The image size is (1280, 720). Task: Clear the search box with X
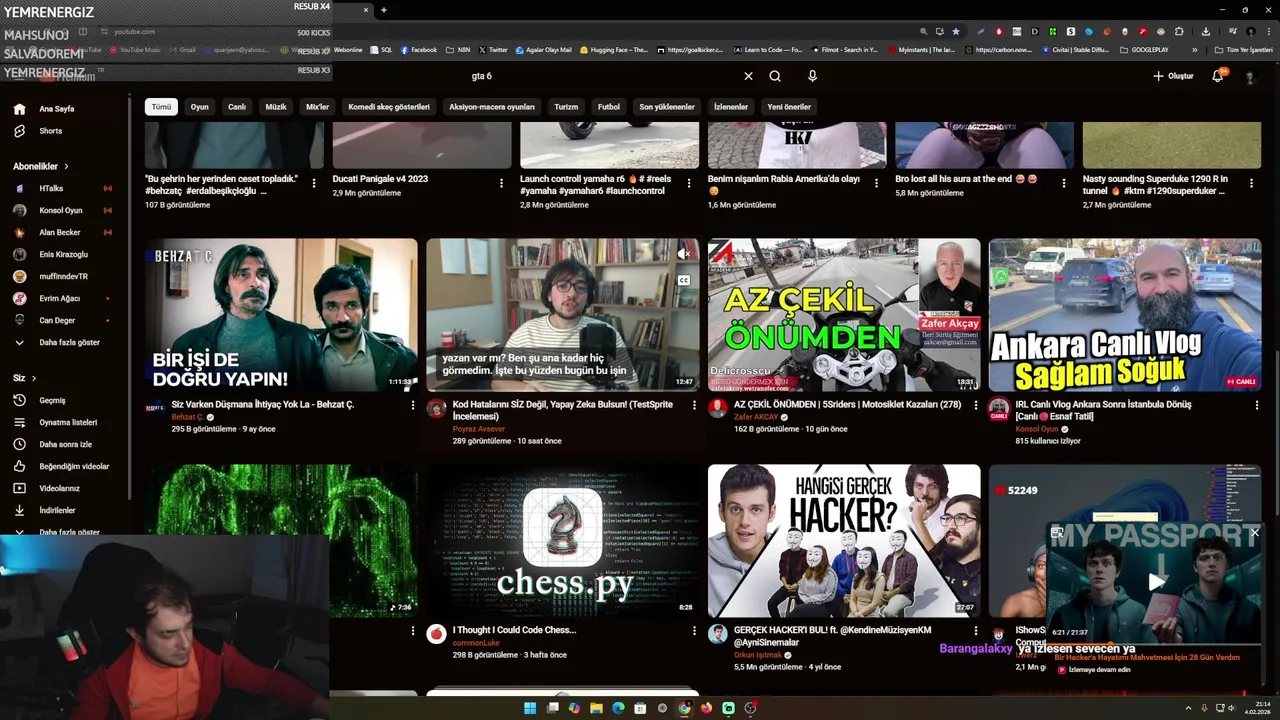pos(748,76)
